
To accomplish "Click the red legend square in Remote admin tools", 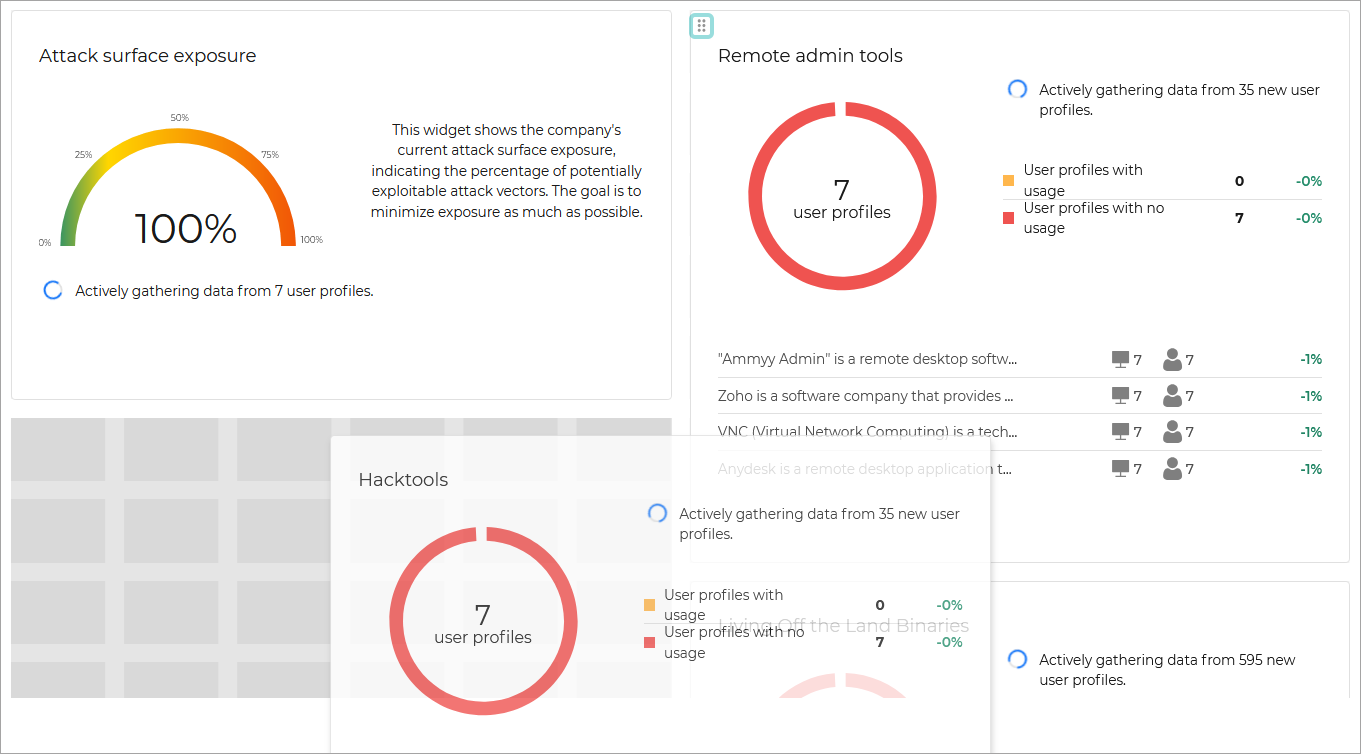I will point(1008,218).
